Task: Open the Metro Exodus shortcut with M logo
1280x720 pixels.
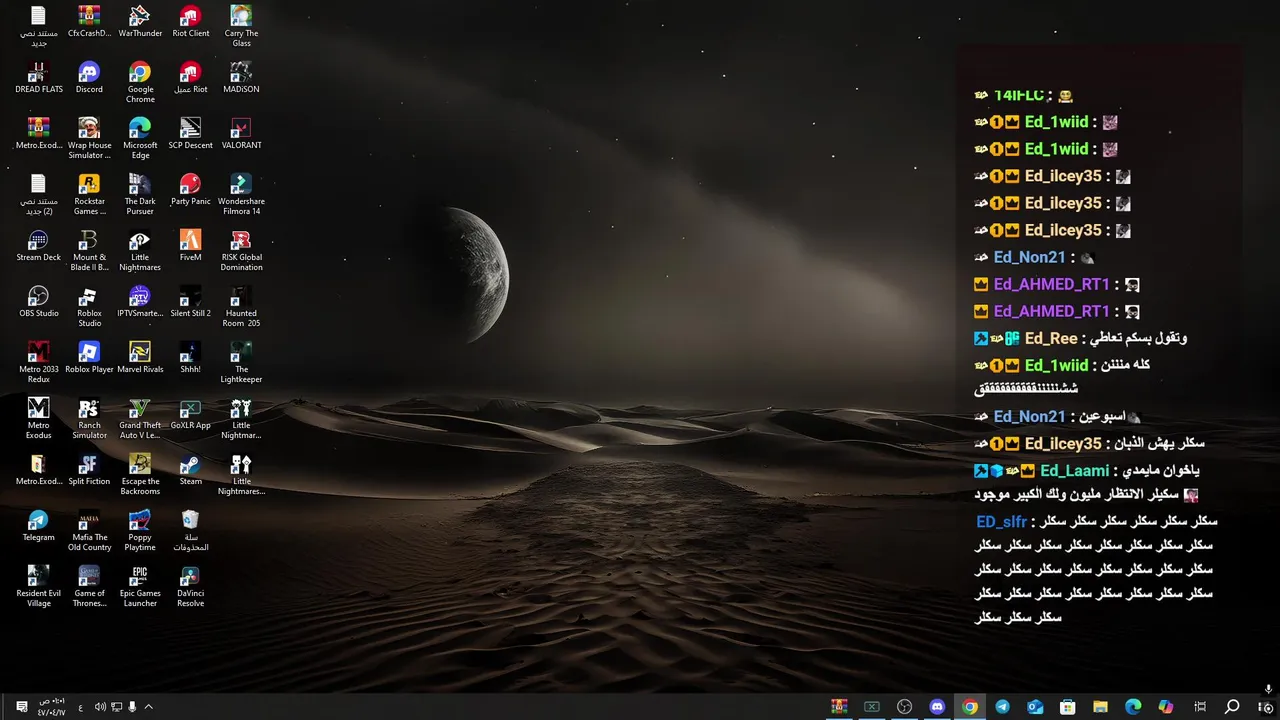Action: [x=38, y=419]
